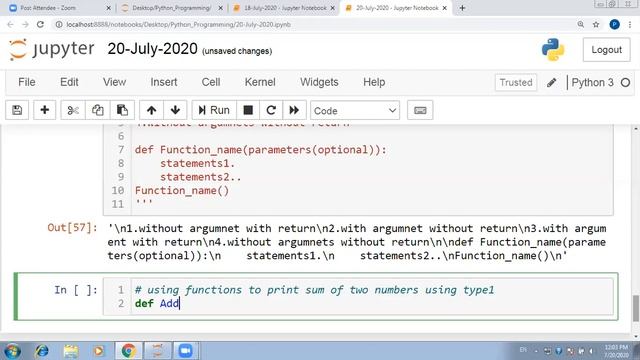Open the Insert menu

(164, 82)
